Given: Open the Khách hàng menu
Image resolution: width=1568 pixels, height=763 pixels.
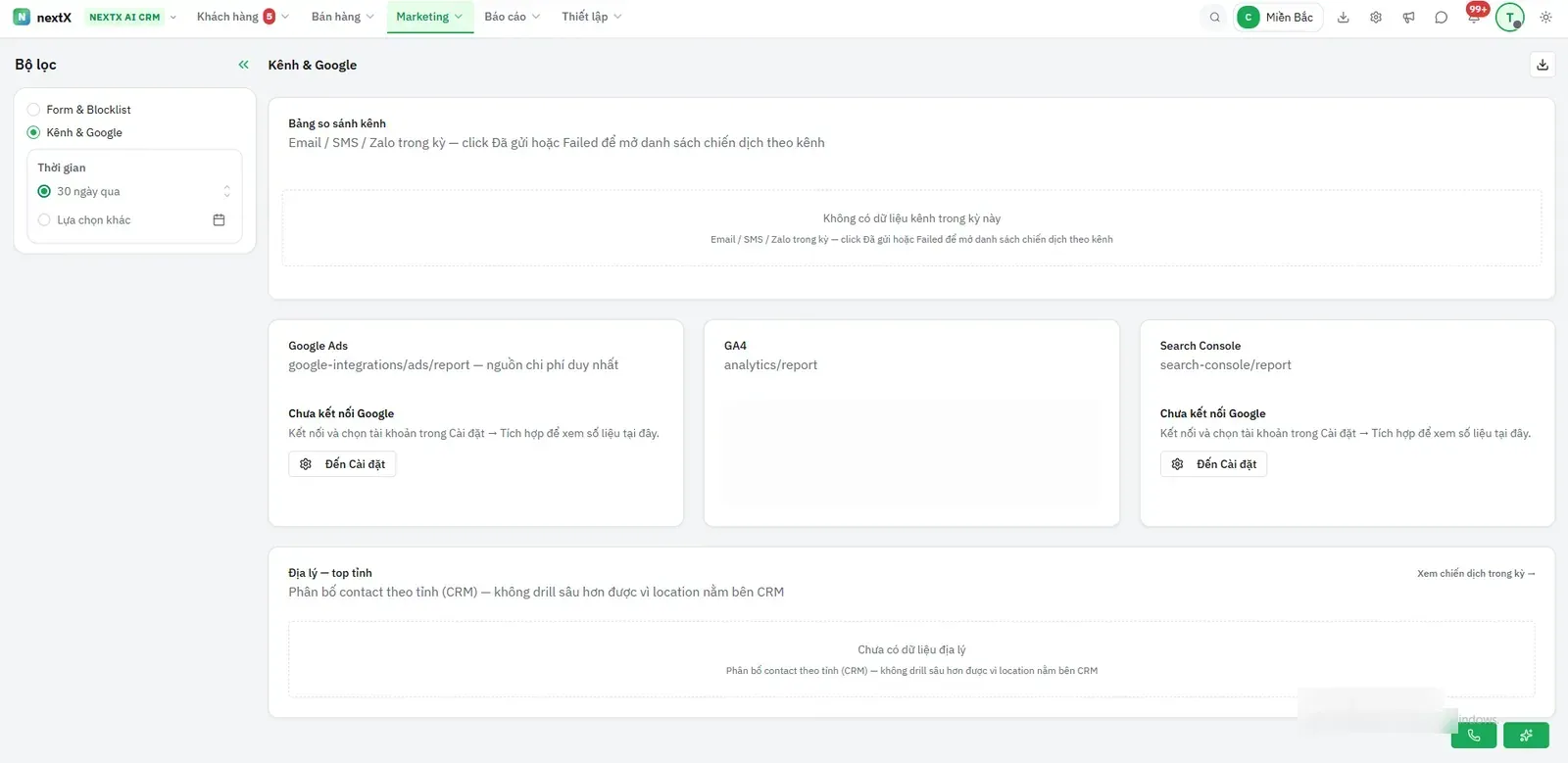Looking at the screenshot, I should tap(242, 17).
